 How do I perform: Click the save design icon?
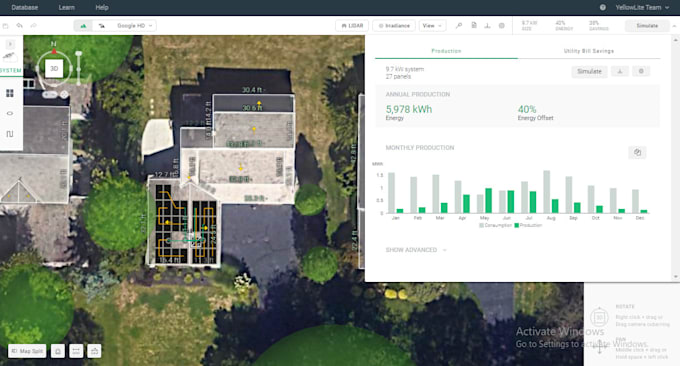6,26
